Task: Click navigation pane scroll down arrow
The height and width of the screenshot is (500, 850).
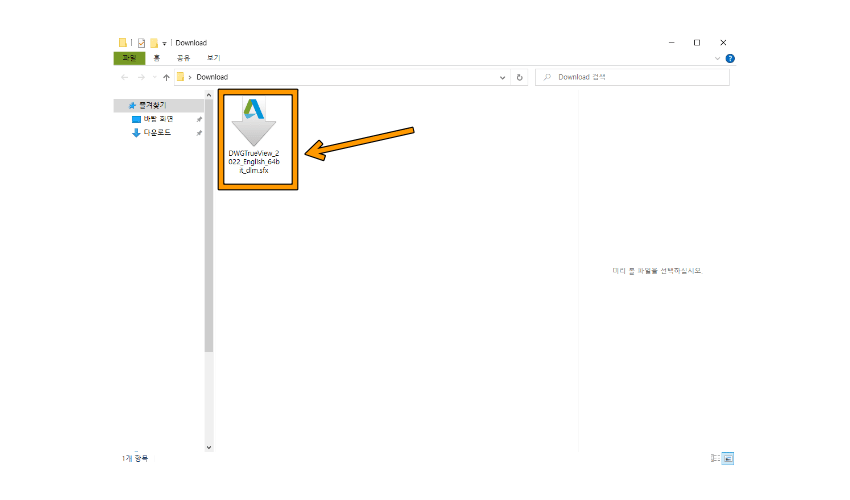Action: [209, 447]
